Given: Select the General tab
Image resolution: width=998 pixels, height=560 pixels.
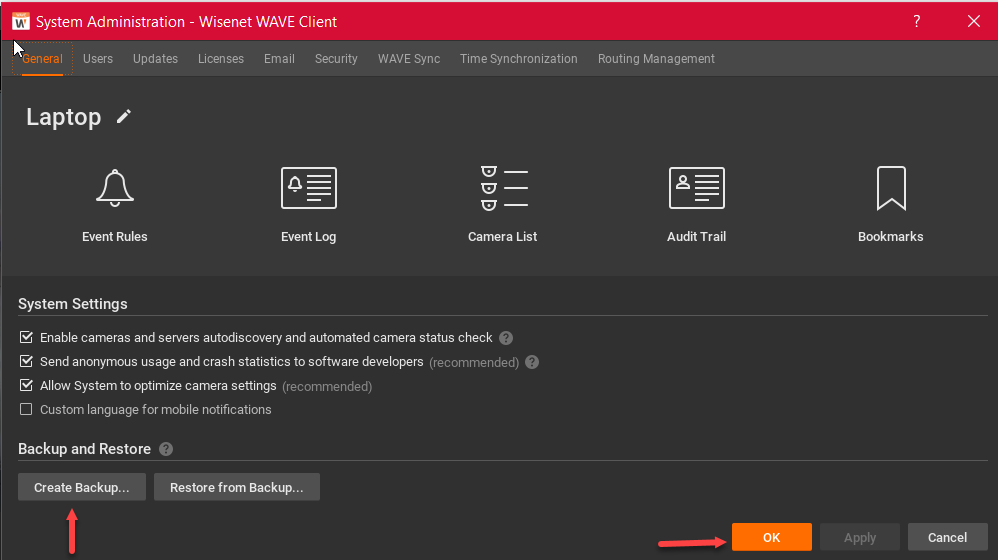Looking at the screenshot, I should point(42,59).
